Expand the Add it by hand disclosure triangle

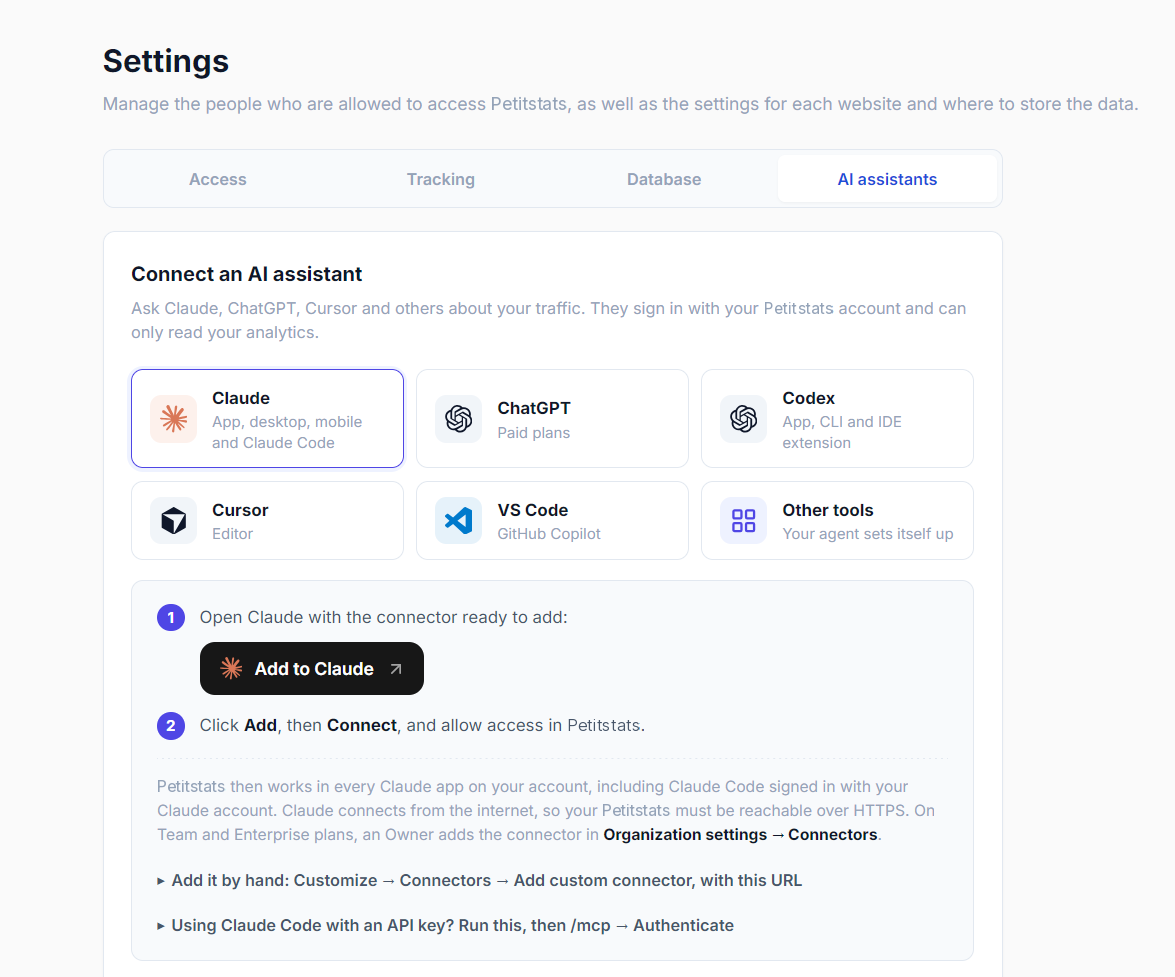[x=160, y=881]
